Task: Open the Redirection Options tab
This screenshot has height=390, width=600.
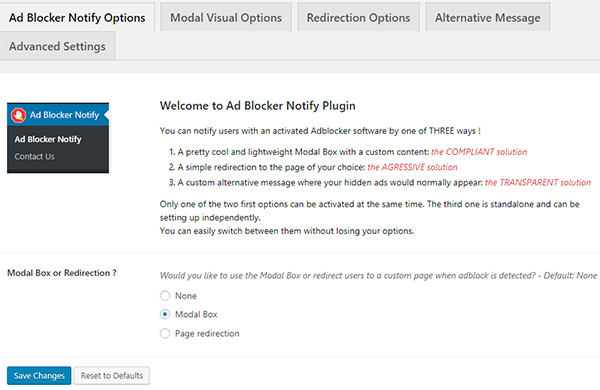Action: click(x=358, y=18)
